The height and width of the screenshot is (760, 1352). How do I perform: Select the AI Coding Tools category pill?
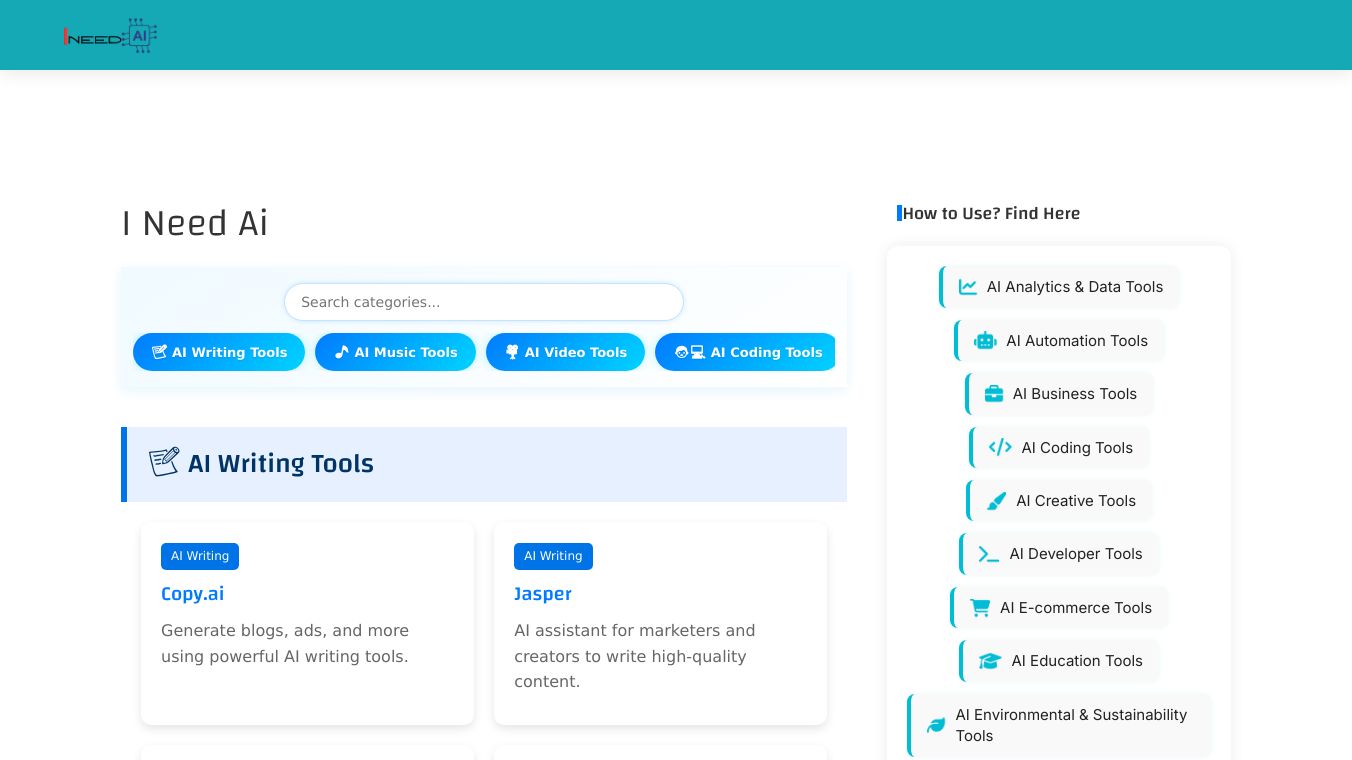click(745, 352)
